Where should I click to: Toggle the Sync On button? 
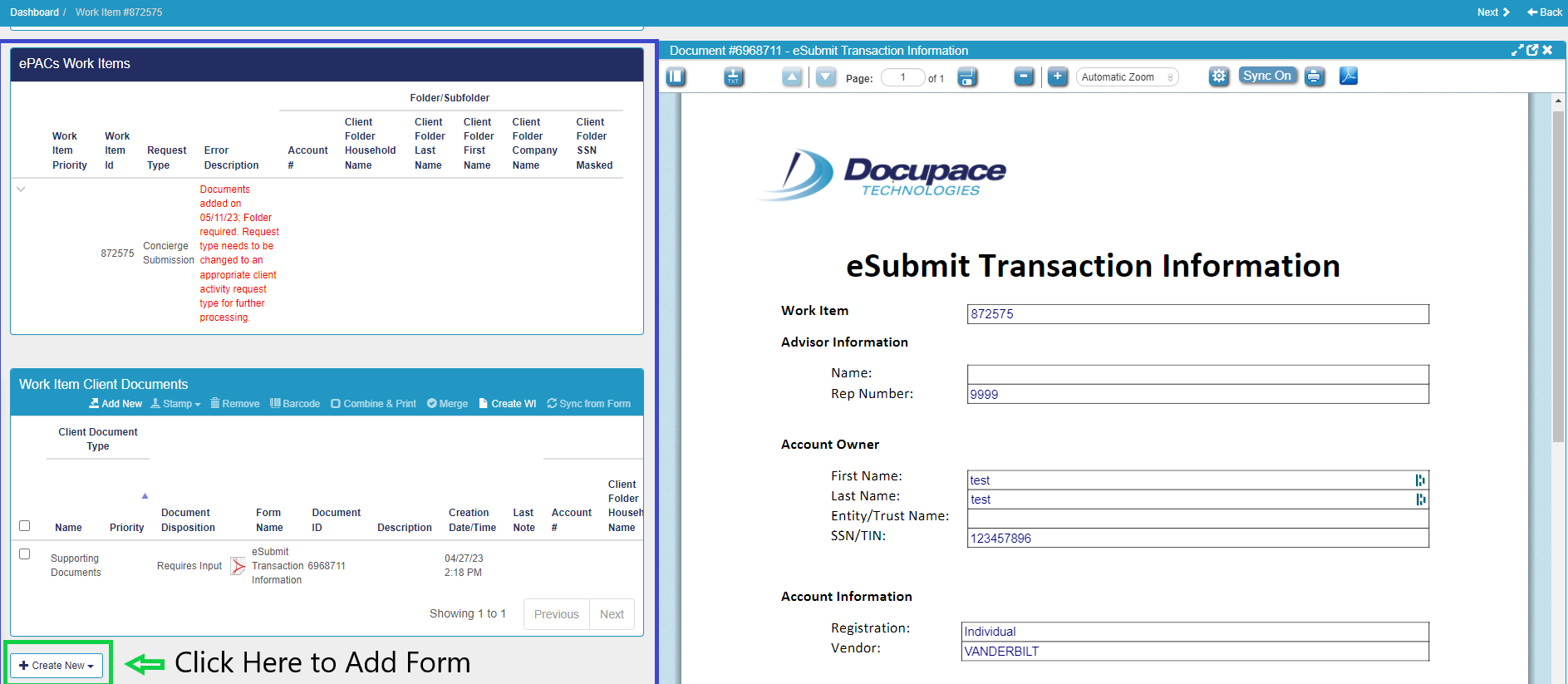click(1267, 76)
